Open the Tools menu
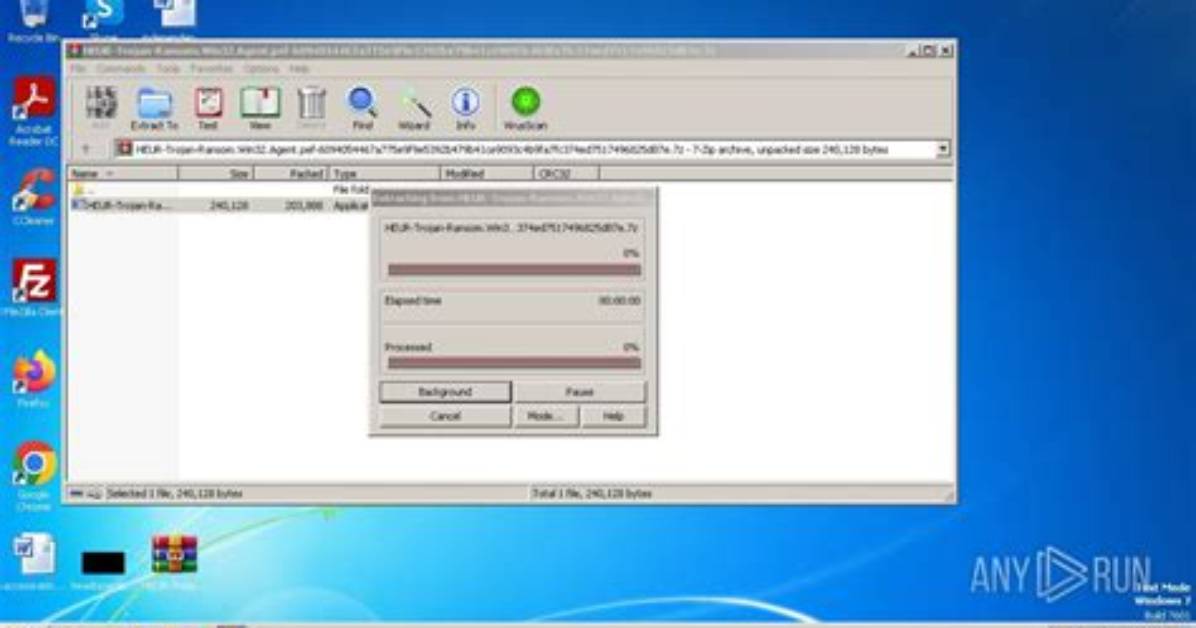The image size is (1196, 628). (x=168, y=69)
